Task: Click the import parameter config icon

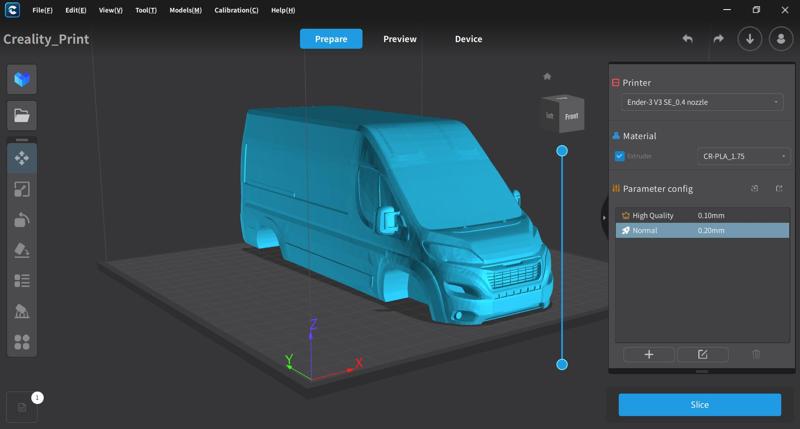Action: coord(755,188)
